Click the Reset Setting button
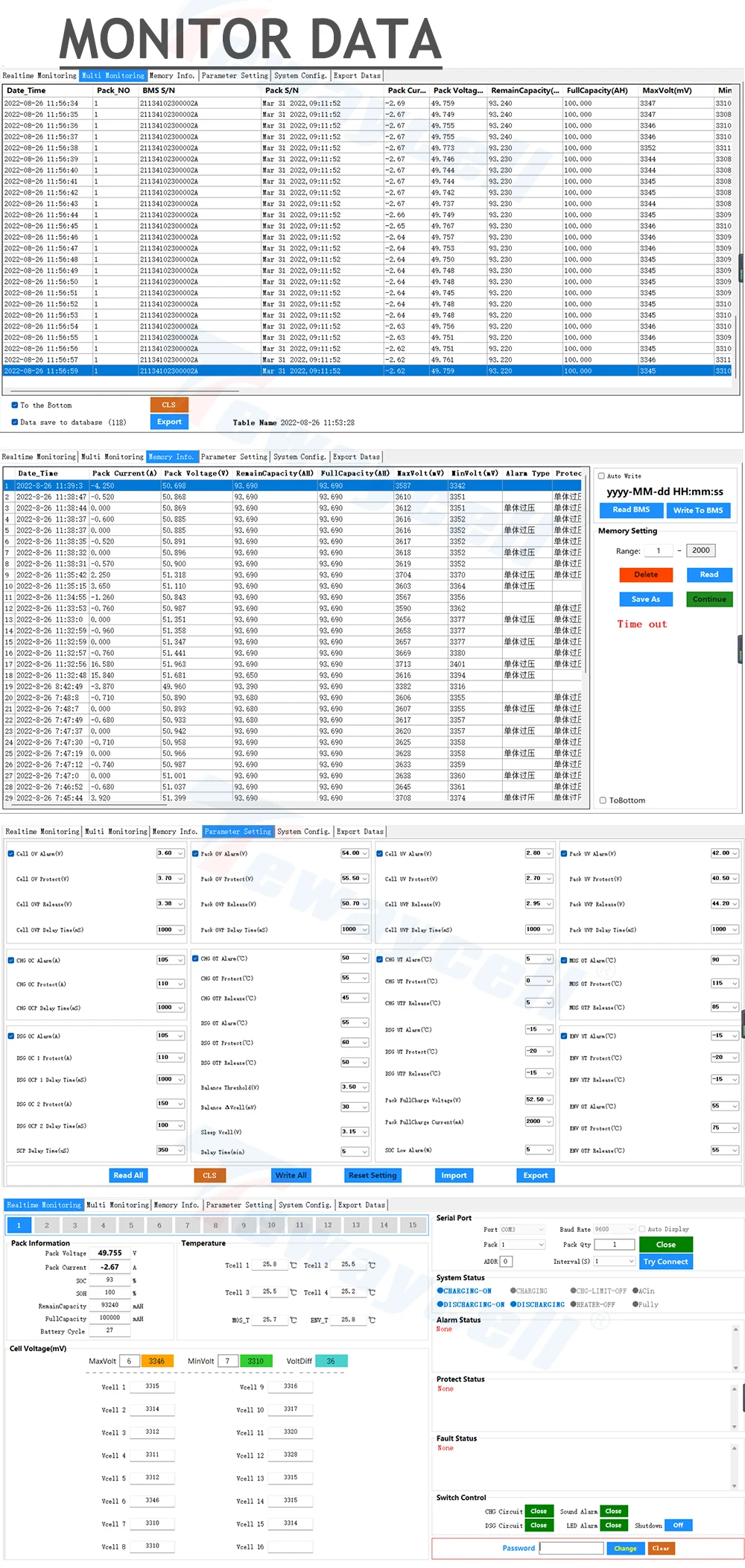The height and width of the screenshot is (1568, 745). click(372, 1175)
